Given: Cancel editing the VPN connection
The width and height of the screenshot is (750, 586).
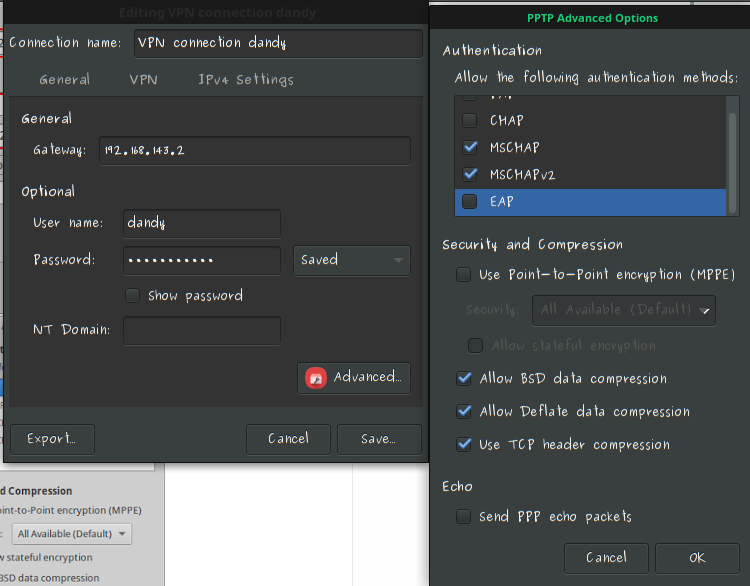Looking at the screenshot, I should pos(288,439).
